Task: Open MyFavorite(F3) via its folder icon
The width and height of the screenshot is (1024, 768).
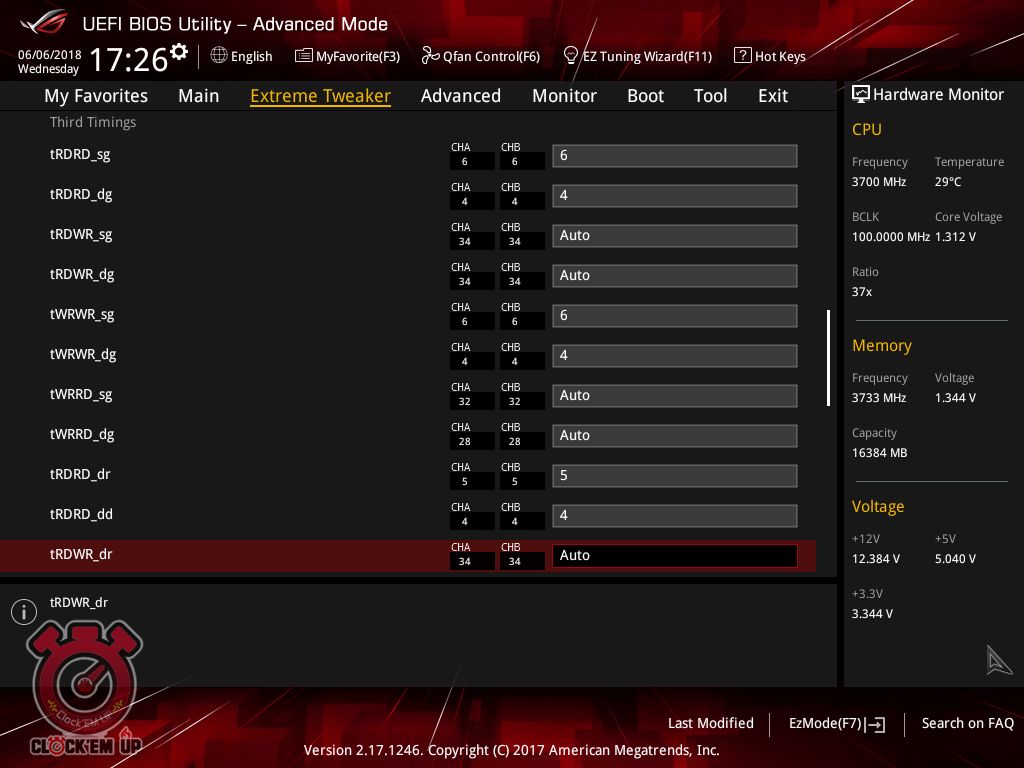Action: [304, 56]
